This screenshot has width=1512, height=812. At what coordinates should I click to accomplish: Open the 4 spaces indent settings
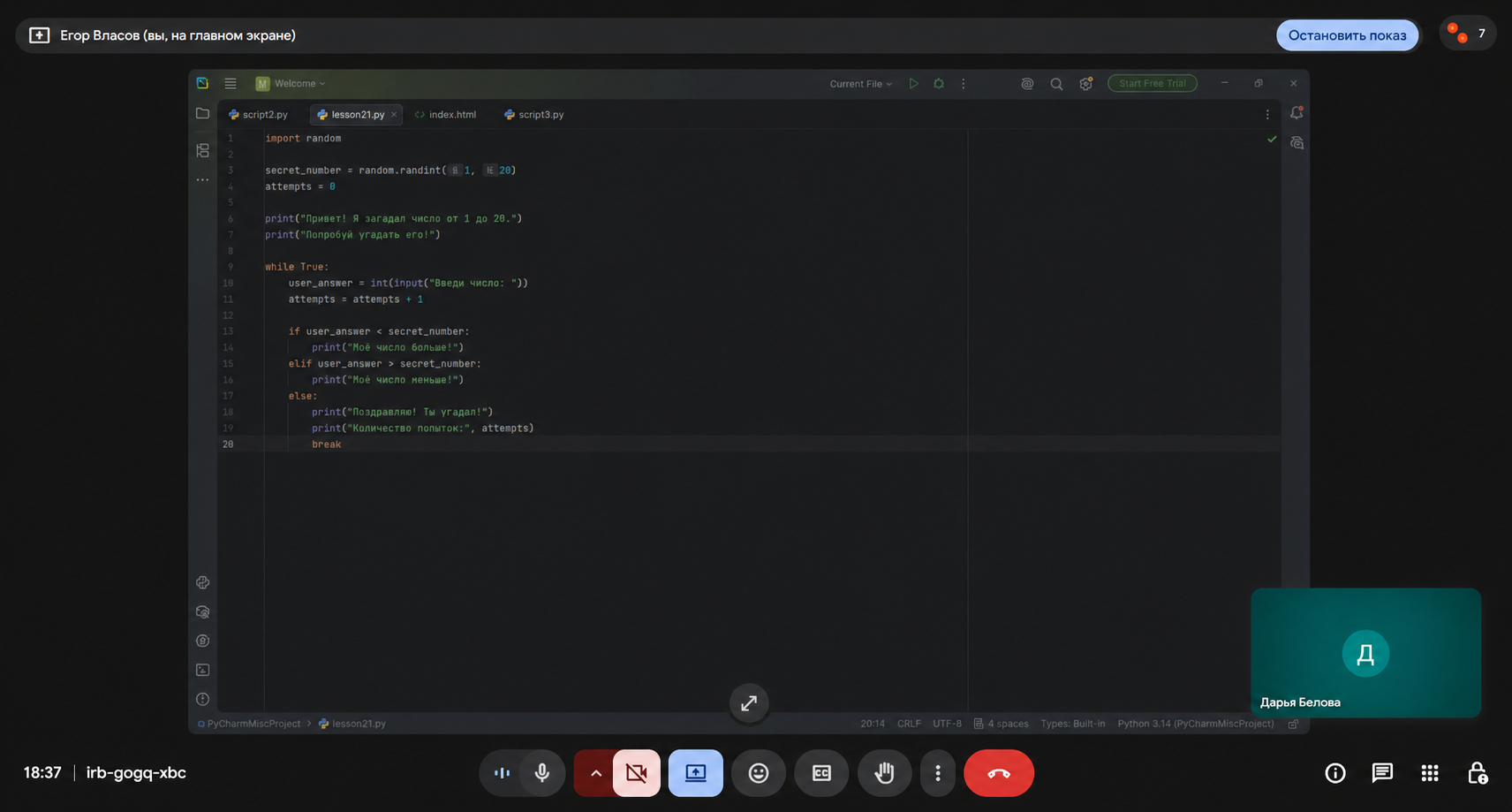click(1002, 724)
